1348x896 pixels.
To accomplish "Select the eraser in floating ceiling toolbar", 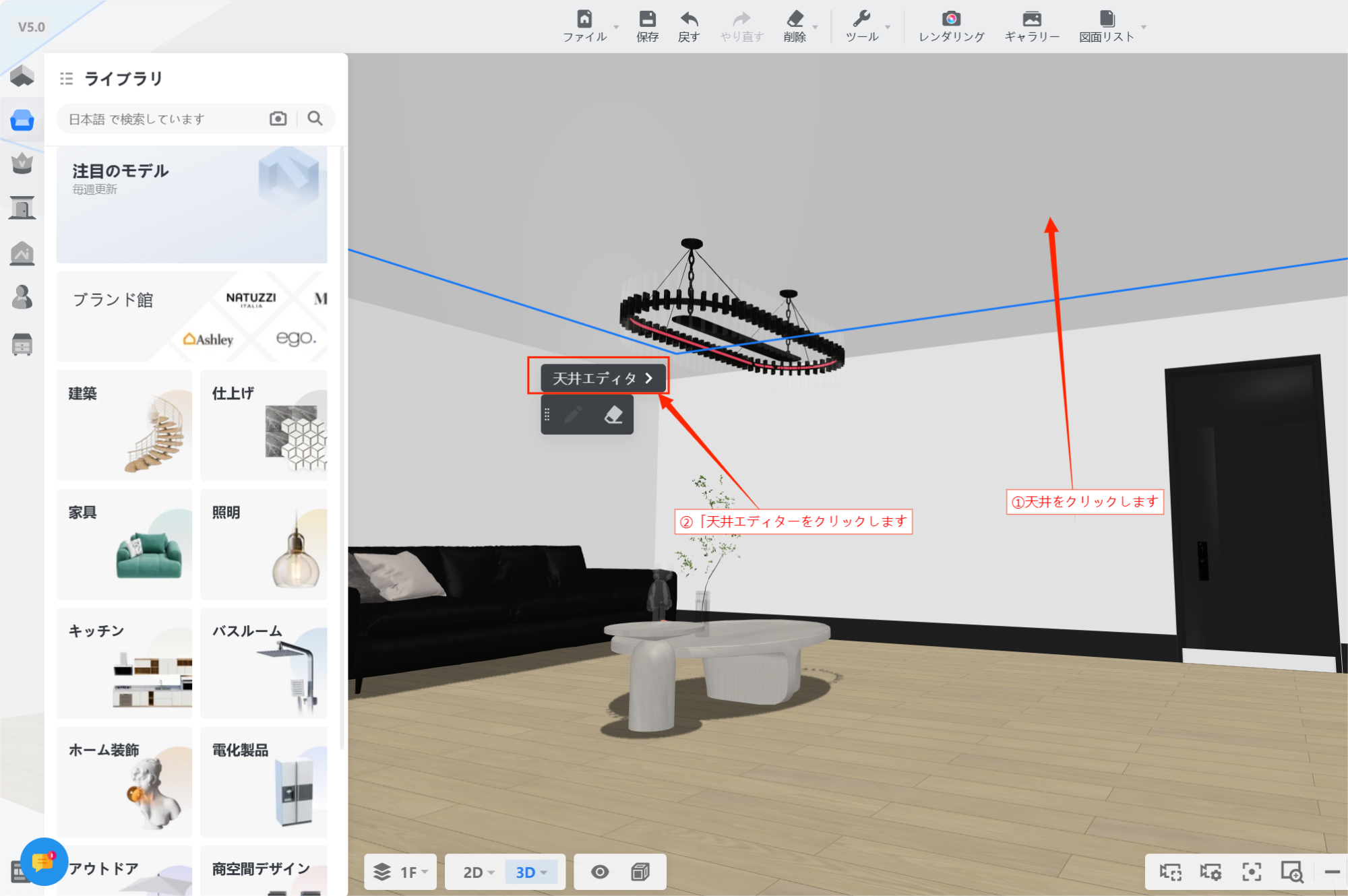I will [613, 414].
